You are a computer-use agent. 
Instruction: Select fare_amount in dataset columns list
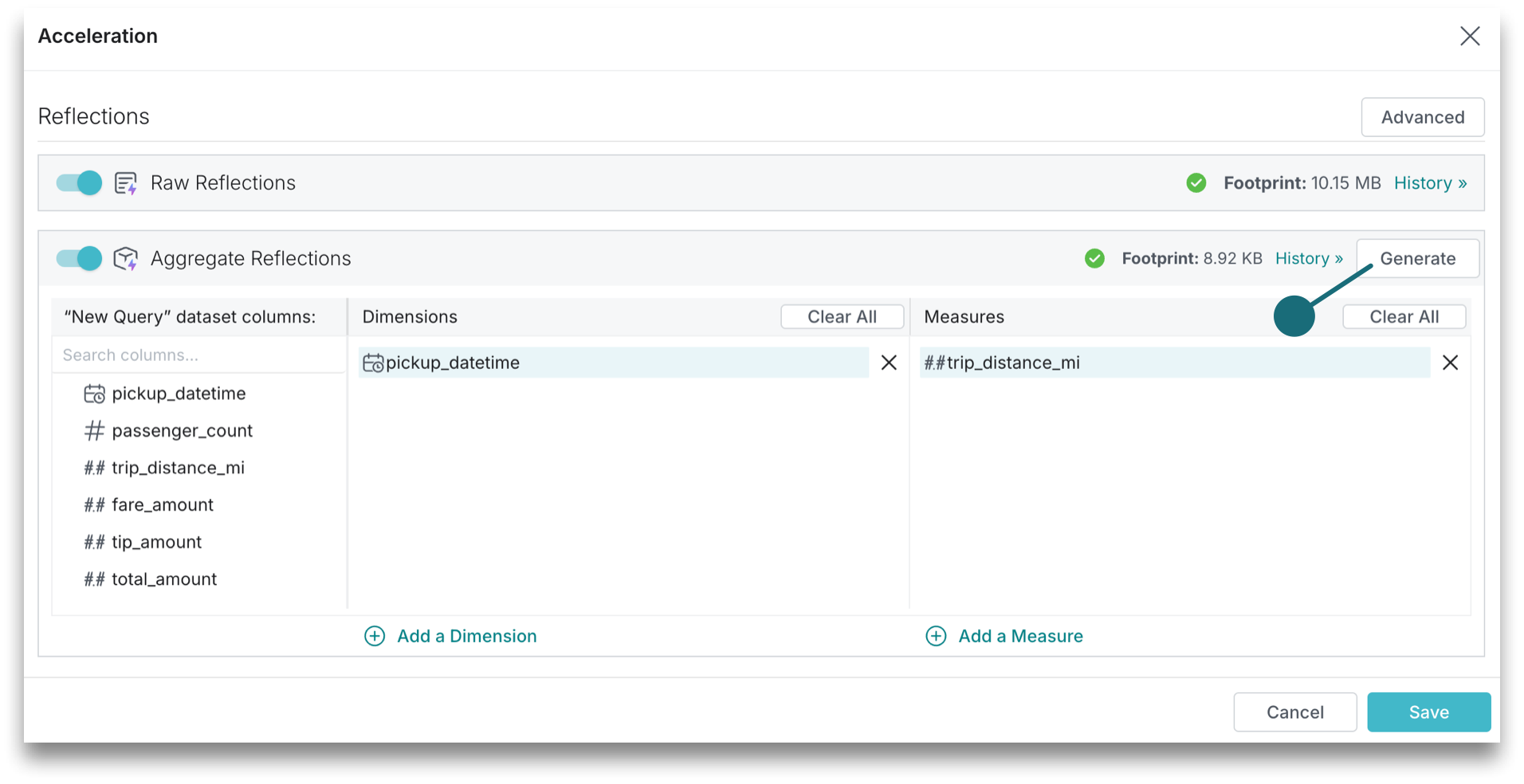tap(163, 505)
